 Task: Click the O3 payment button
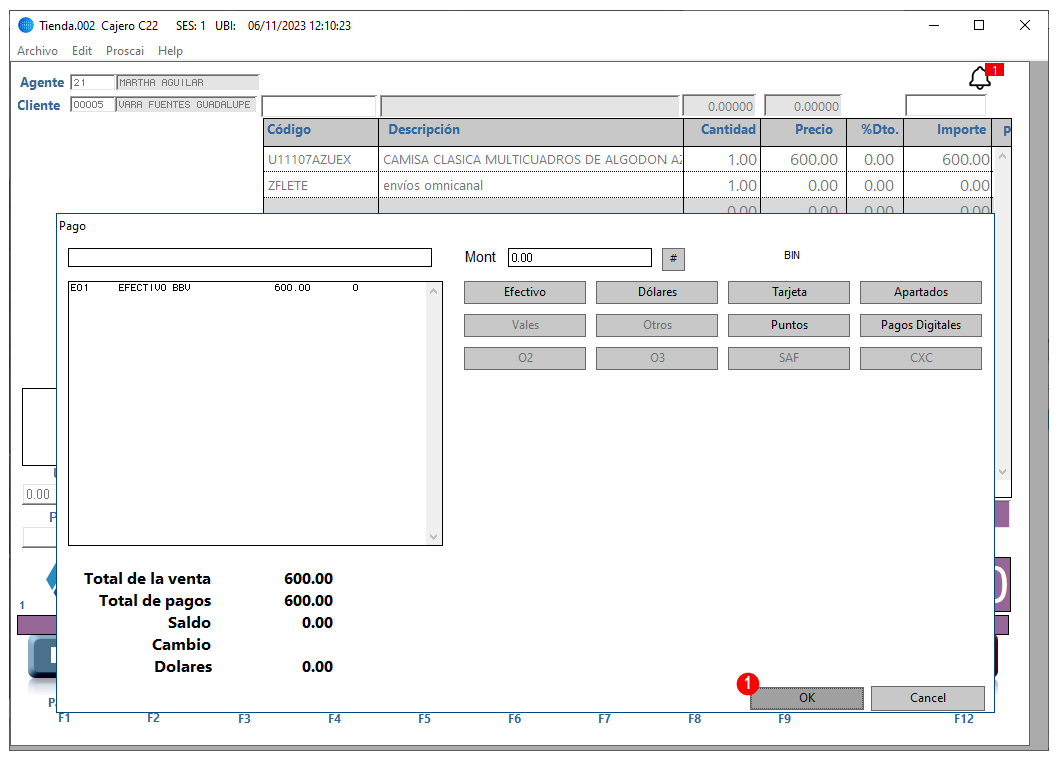coord(657,358)
